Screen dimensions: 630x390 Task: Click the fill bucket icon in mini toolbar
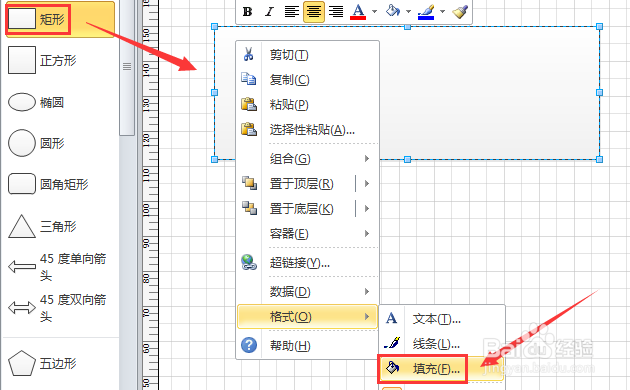click(393, 11)
